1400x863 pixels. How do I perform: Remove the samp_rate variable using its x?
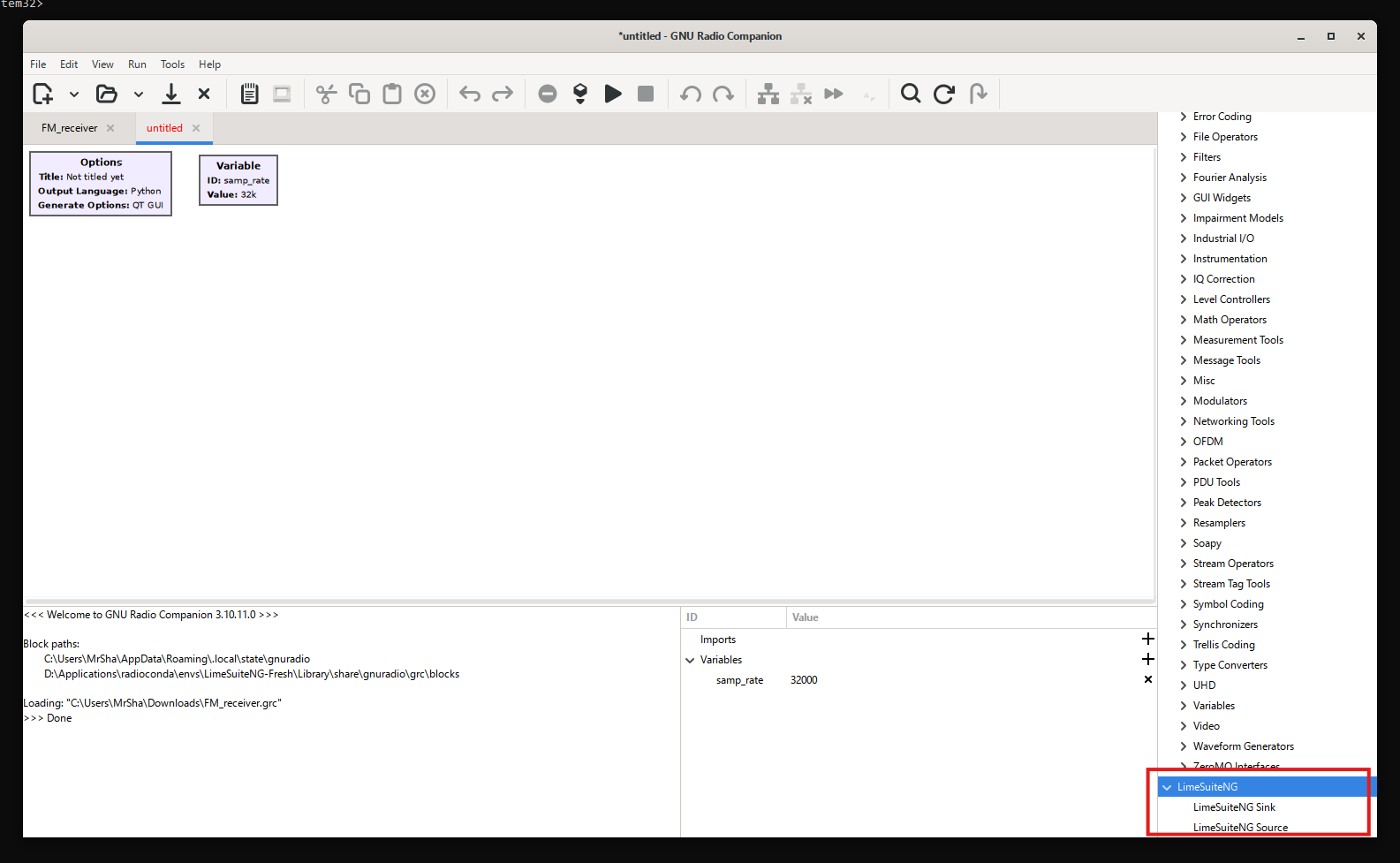click(1147, 679)
